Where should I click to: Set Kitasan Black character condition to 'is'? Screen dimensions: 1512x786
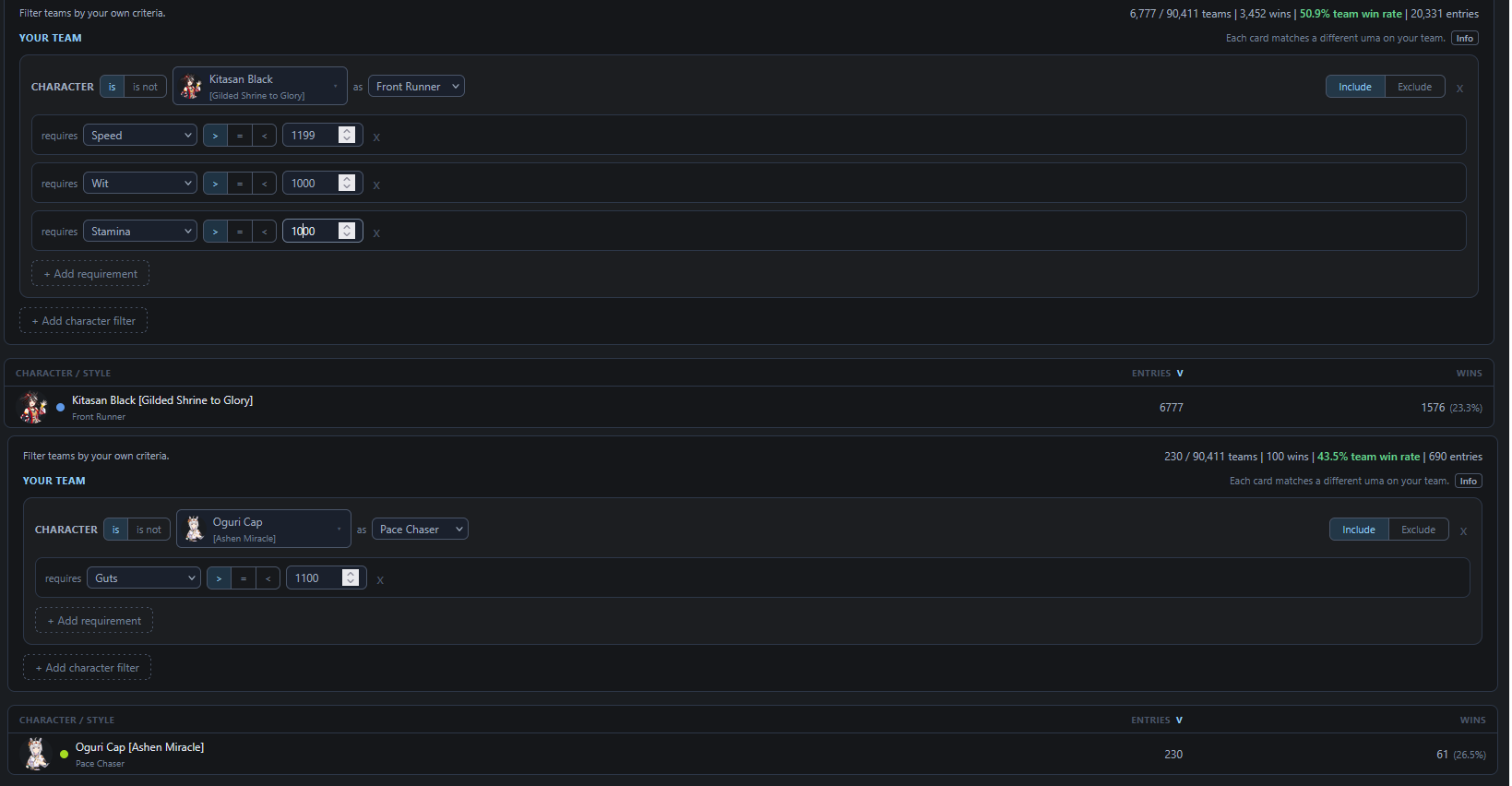tap(113, 87)
